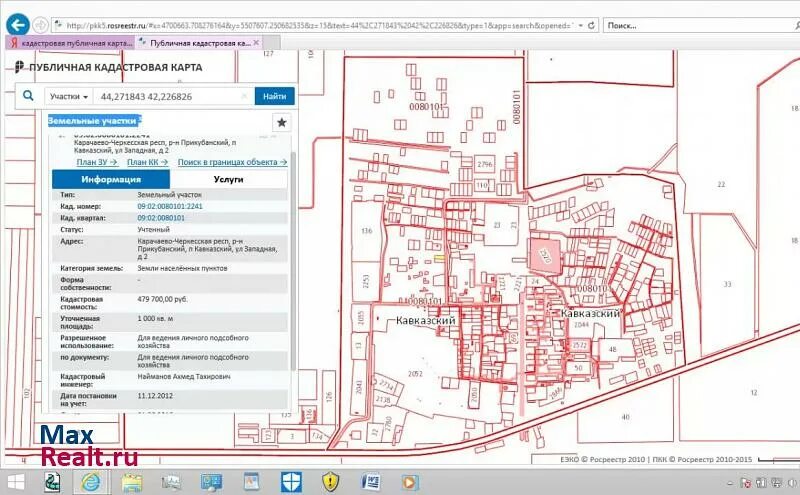Click the browser forward arrow button
This screenshot has height=495, width=800.
40,25
